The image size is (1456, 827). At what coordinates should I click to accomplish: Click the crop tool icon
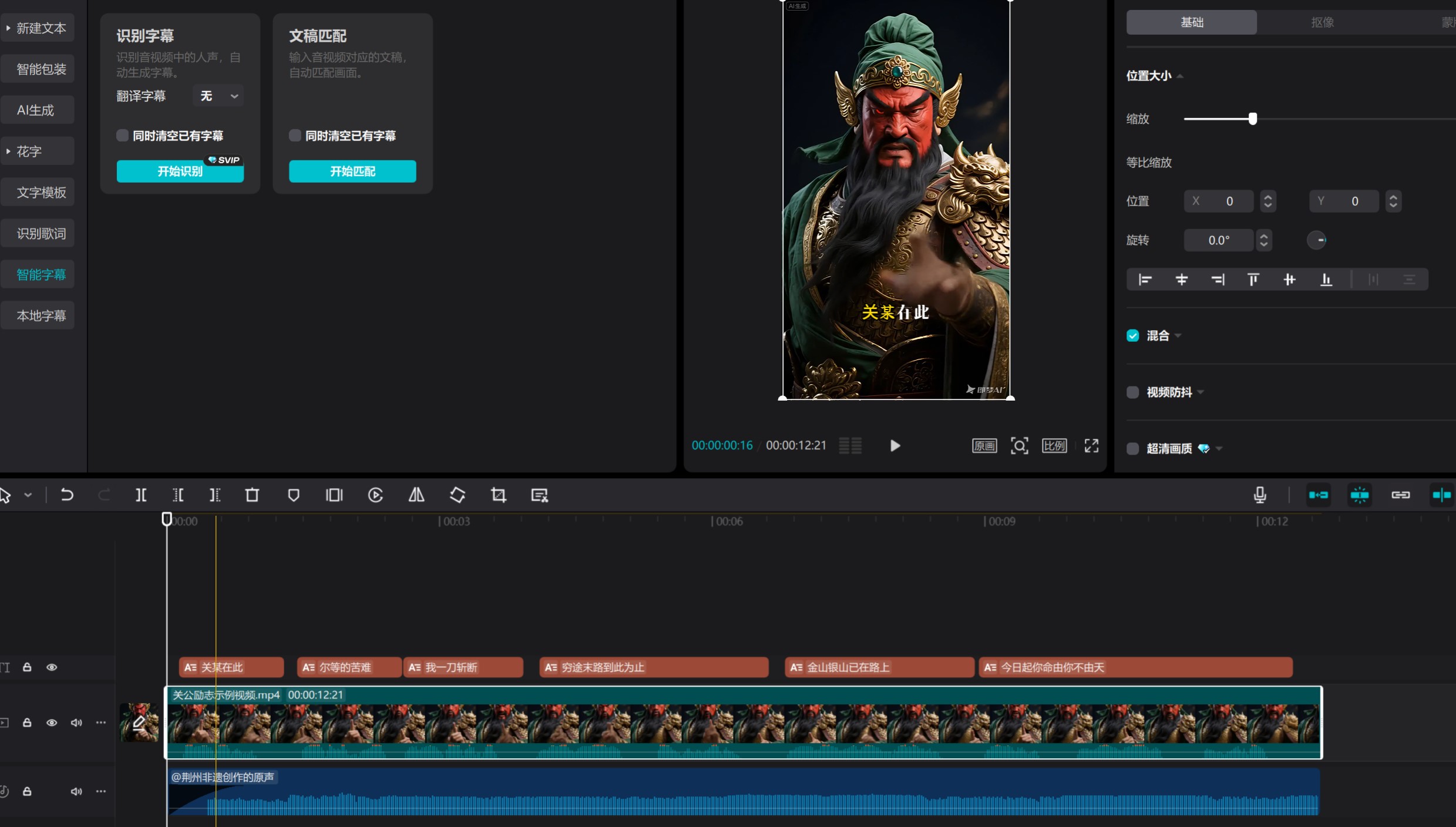499,495
